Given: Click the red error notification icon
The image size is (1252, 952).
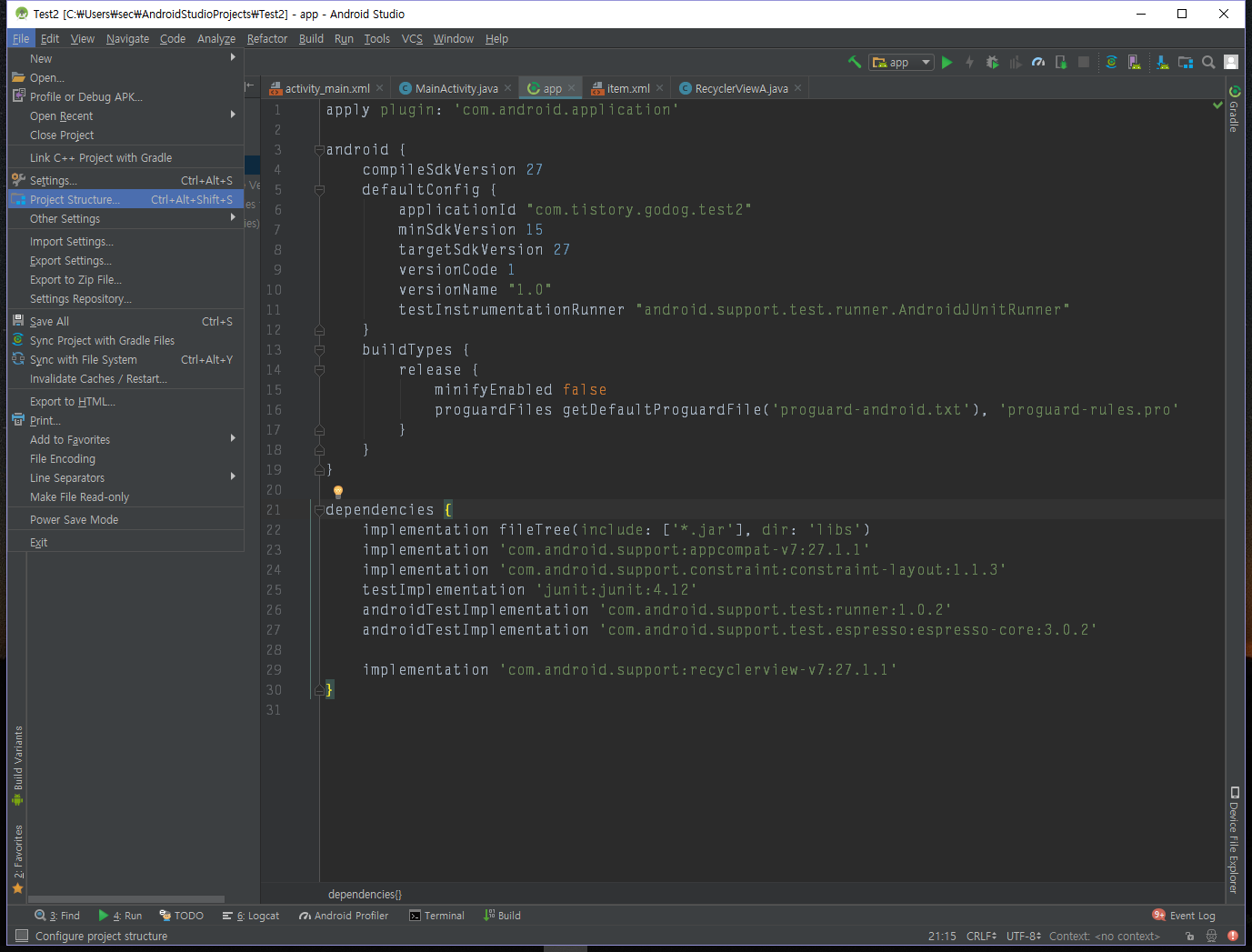Looking at the screenshot, I should coord(1233,936).
